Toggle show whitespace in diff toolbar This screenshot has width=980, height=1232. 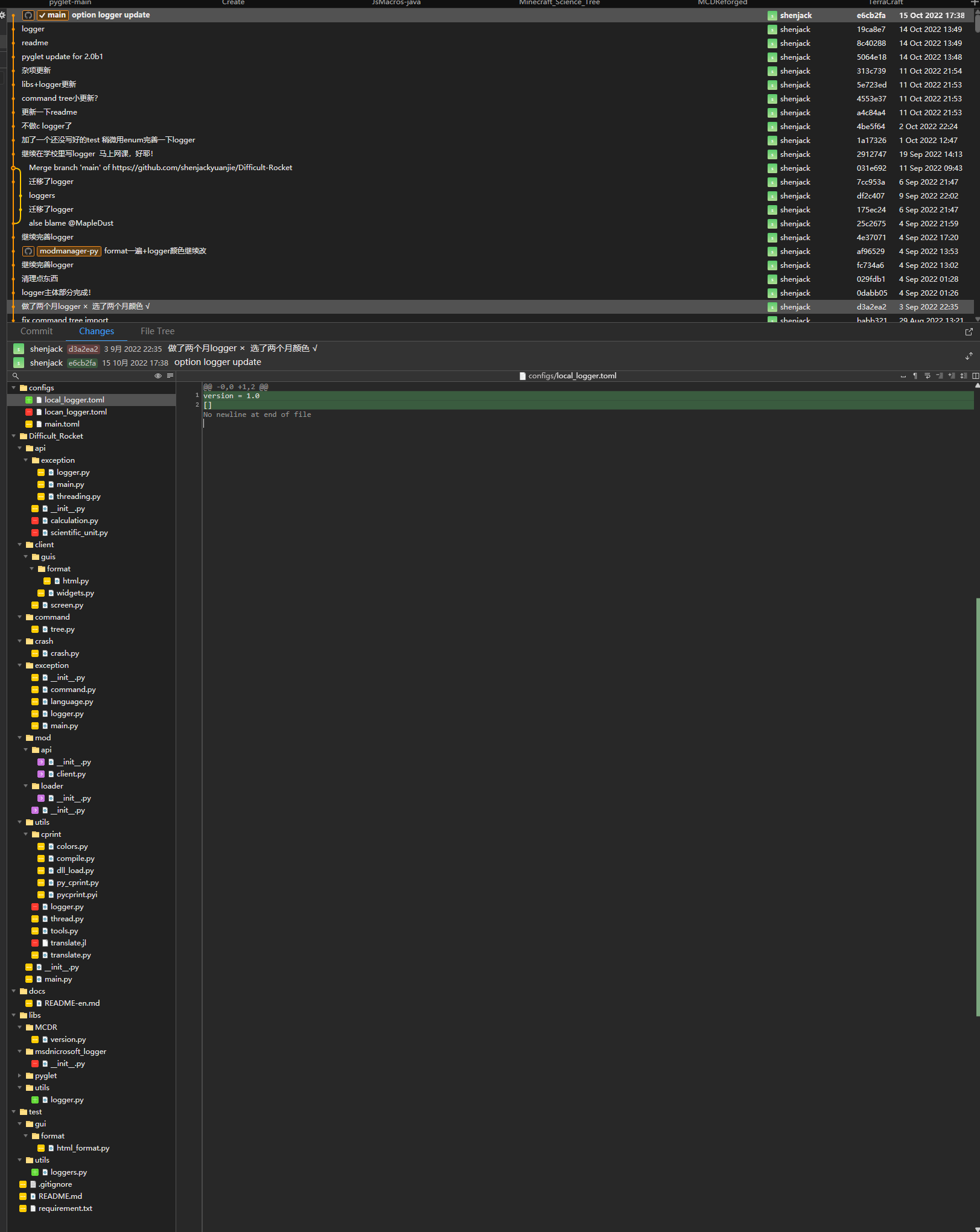coord(903,376)
